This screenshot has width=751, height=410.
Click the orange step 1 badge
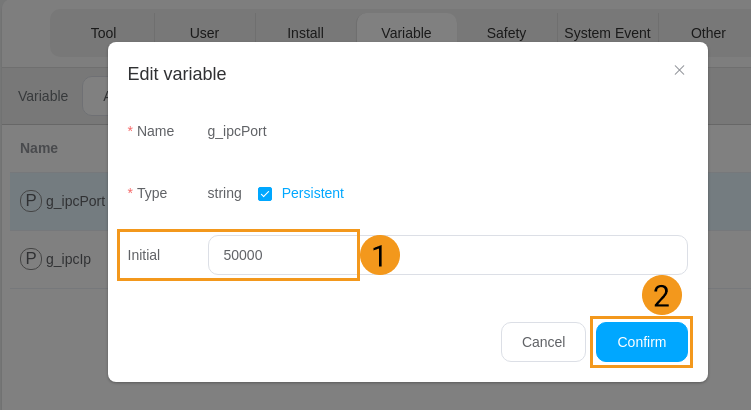tap(380, 255)
